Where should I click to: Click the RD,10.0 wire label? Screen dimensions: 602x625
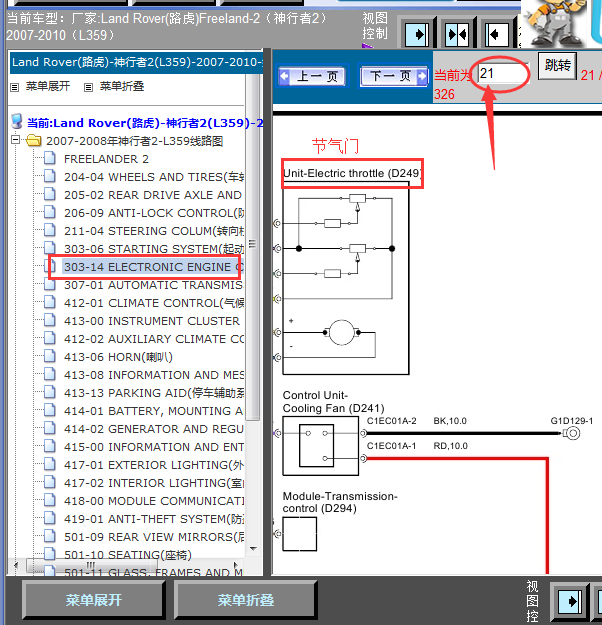[451, 446]
